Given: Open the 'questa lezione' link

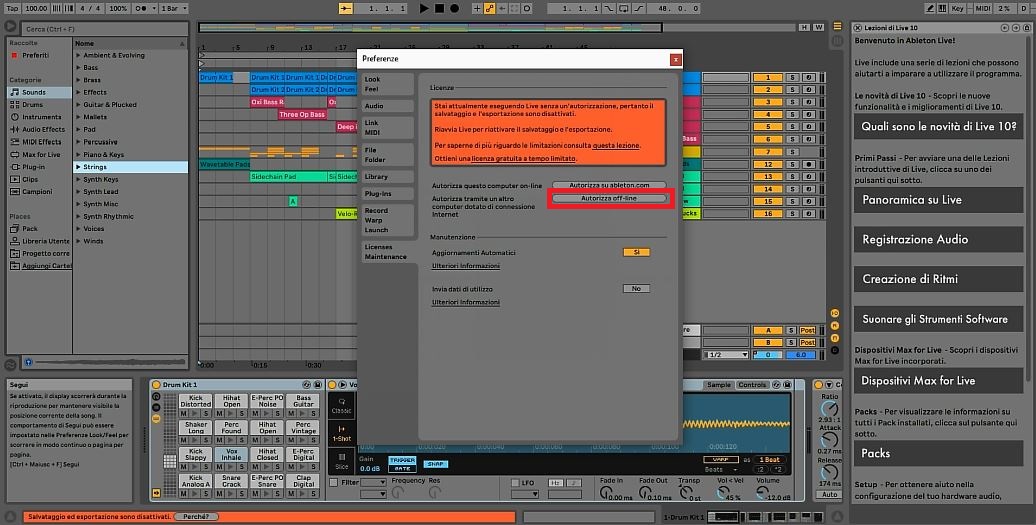Looking at the screenshot, I should point(616,145).
